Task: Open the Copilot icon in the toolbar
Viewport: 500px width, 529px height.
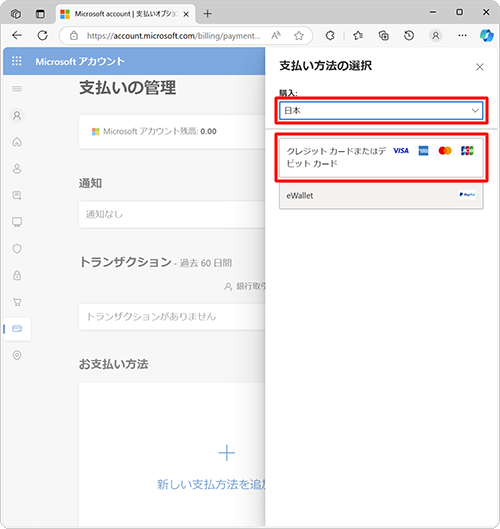Action: (486, 35)
